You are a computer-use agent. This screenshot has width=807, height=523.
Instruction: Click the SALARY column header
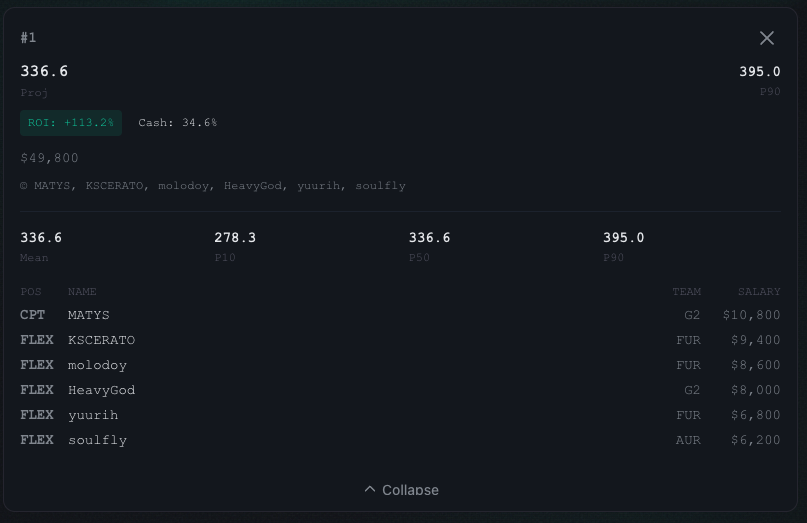[x=758, y=292]
